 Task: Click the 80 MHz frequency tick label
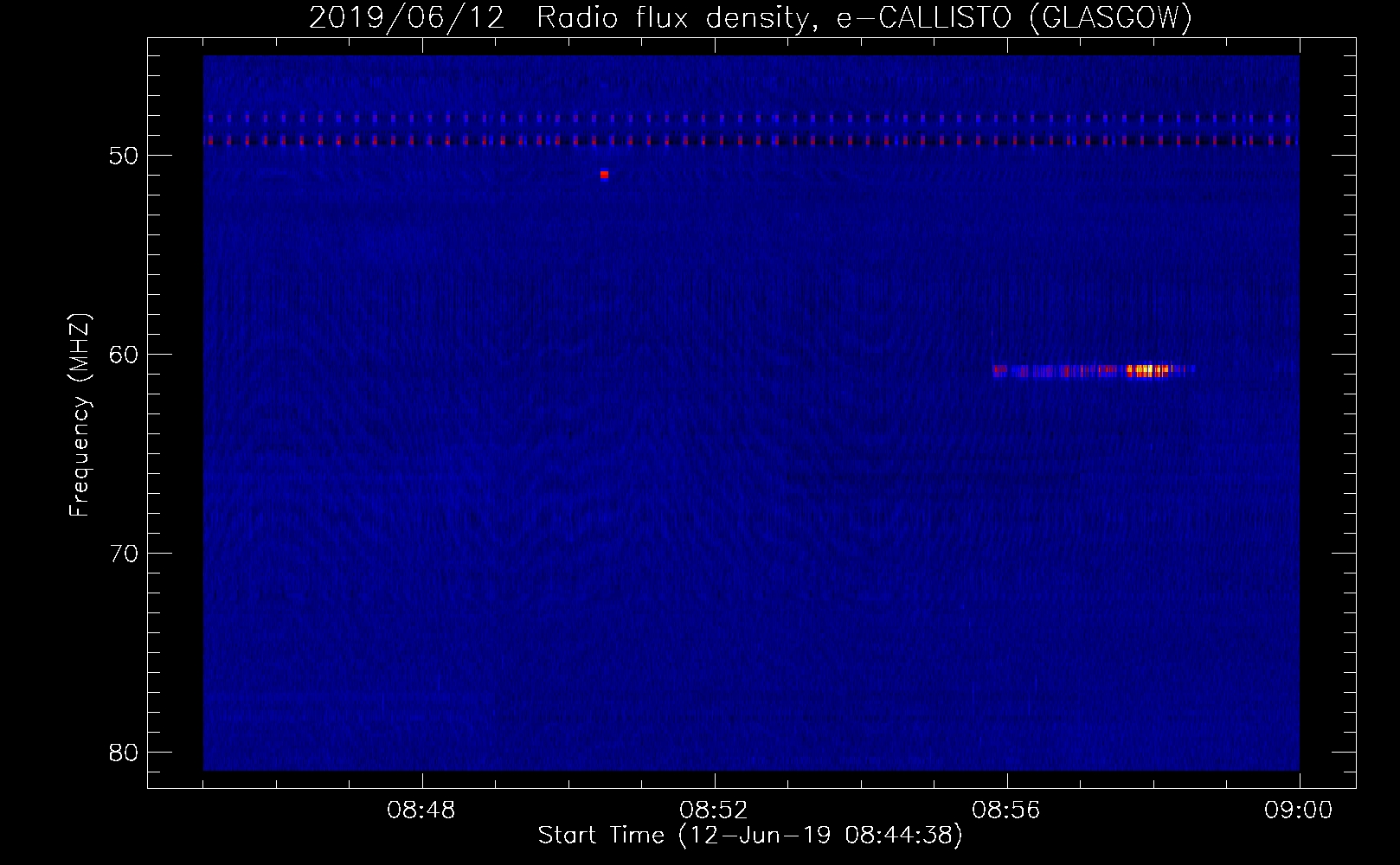point(124,753)
